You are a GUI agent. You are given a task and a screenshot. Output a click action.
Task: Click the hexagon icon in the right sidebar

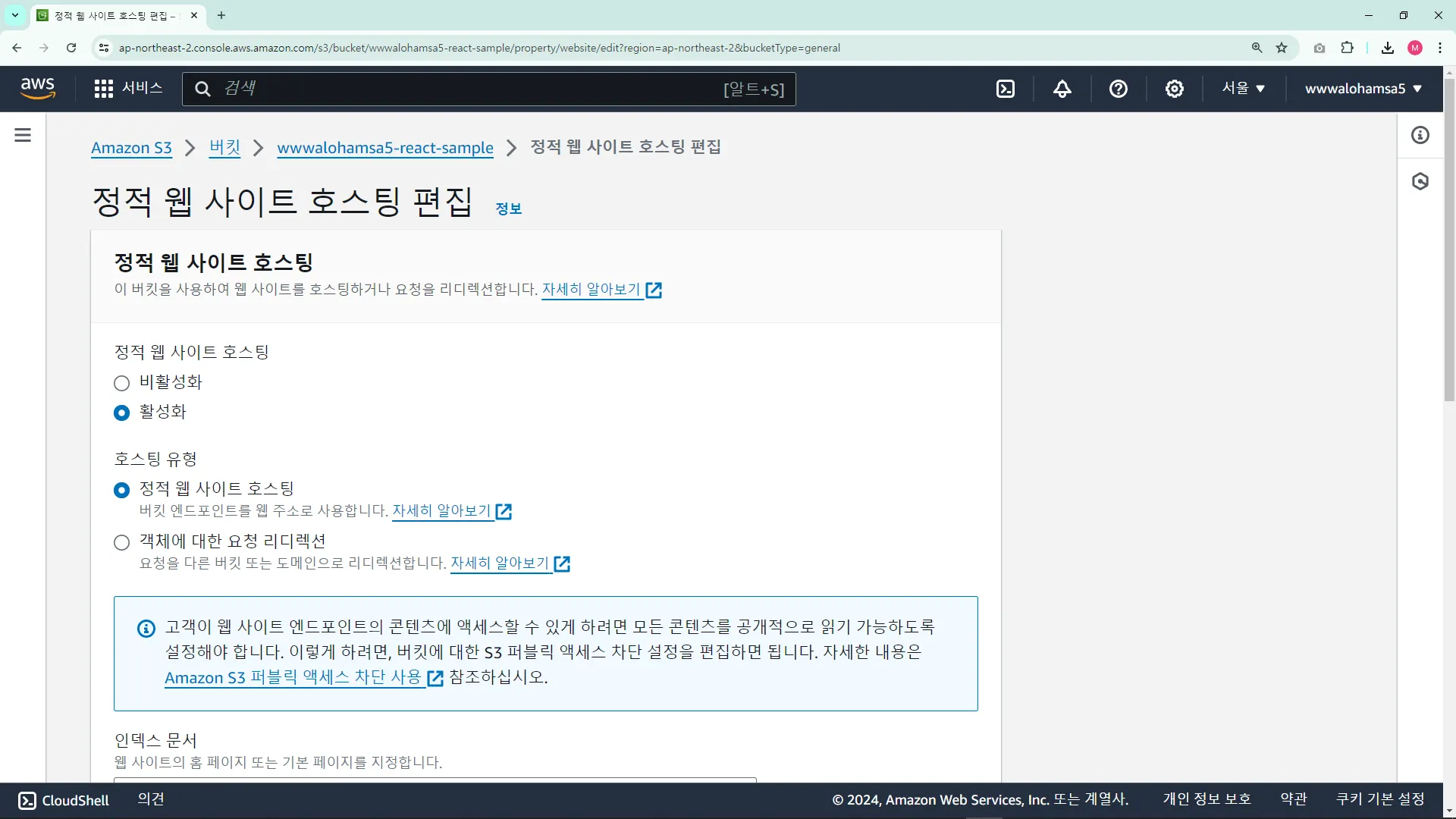pos(1420,181)
